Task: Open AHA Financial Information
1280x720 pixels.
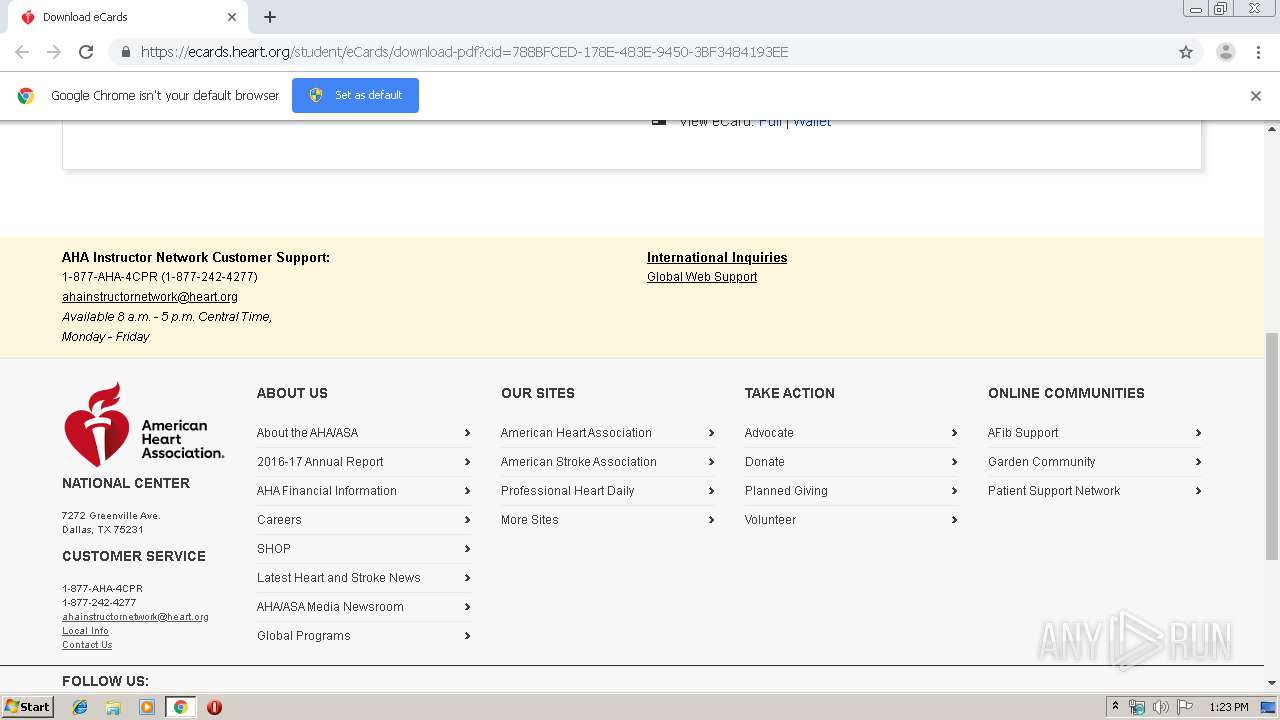Action: 327,491
